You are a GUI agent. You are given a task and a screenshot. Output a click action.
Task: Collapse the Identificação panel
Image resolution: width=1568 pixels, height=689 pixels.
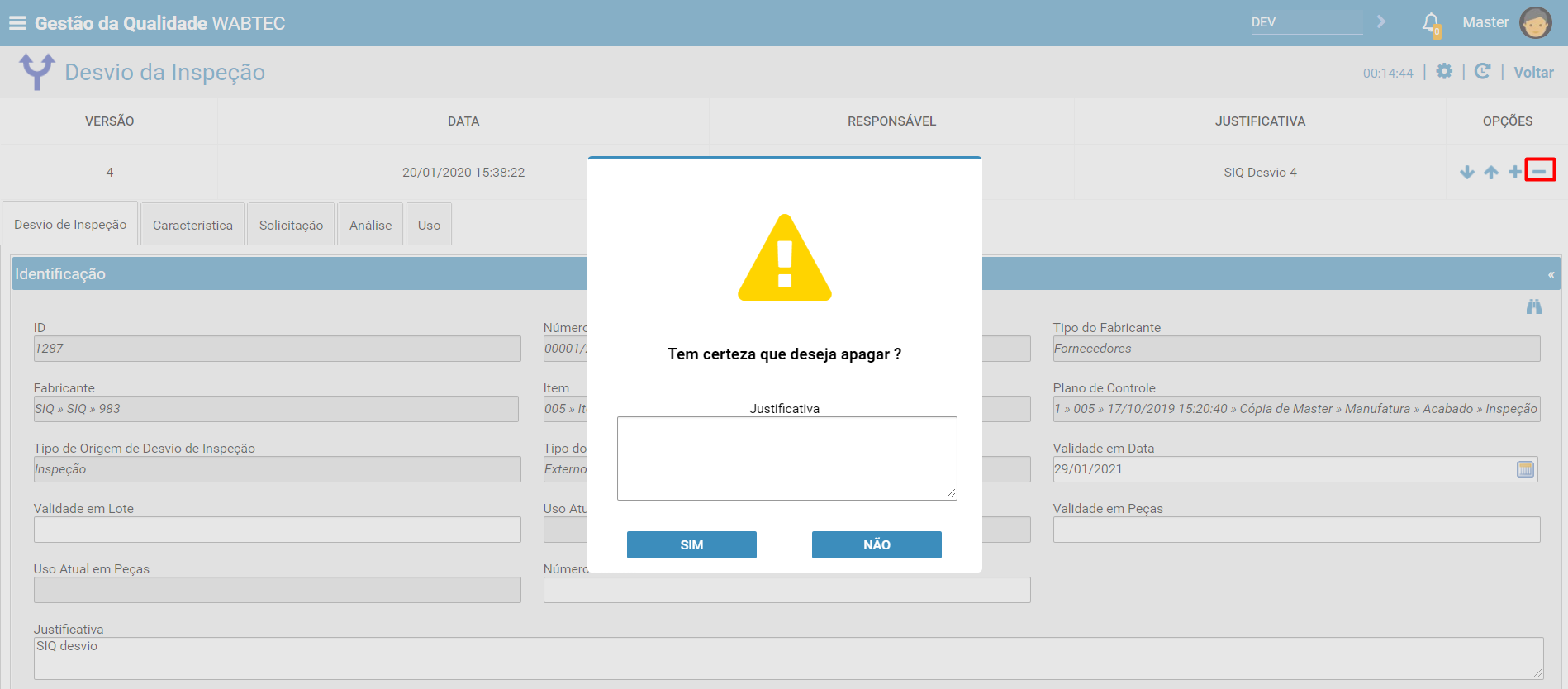1551,274
